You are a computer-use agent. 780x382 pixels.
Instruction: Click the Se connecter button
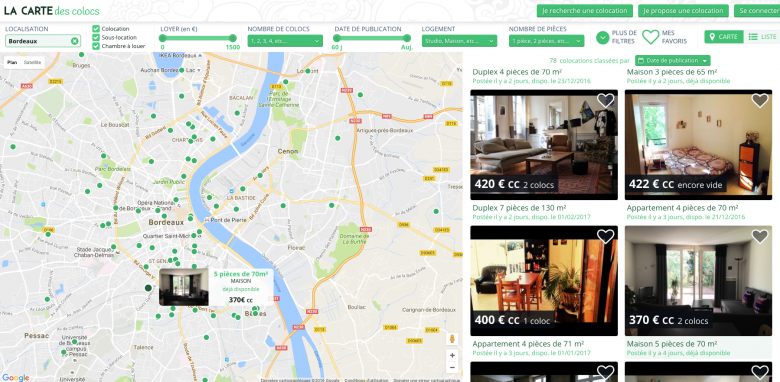[757, 10]
